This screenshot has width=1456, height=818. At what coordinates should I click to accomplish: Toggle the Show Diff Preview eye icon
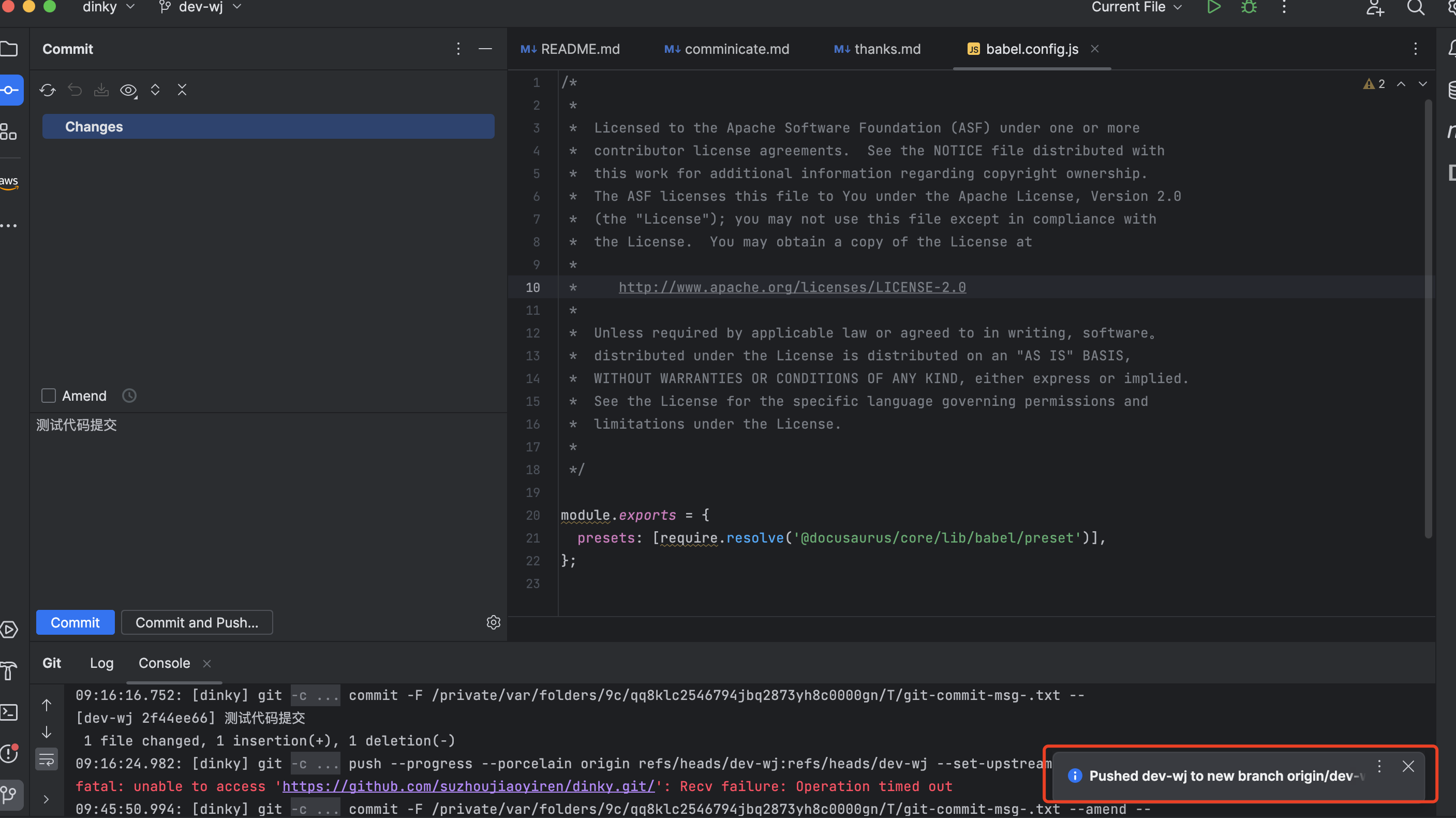tap(128, 90)
